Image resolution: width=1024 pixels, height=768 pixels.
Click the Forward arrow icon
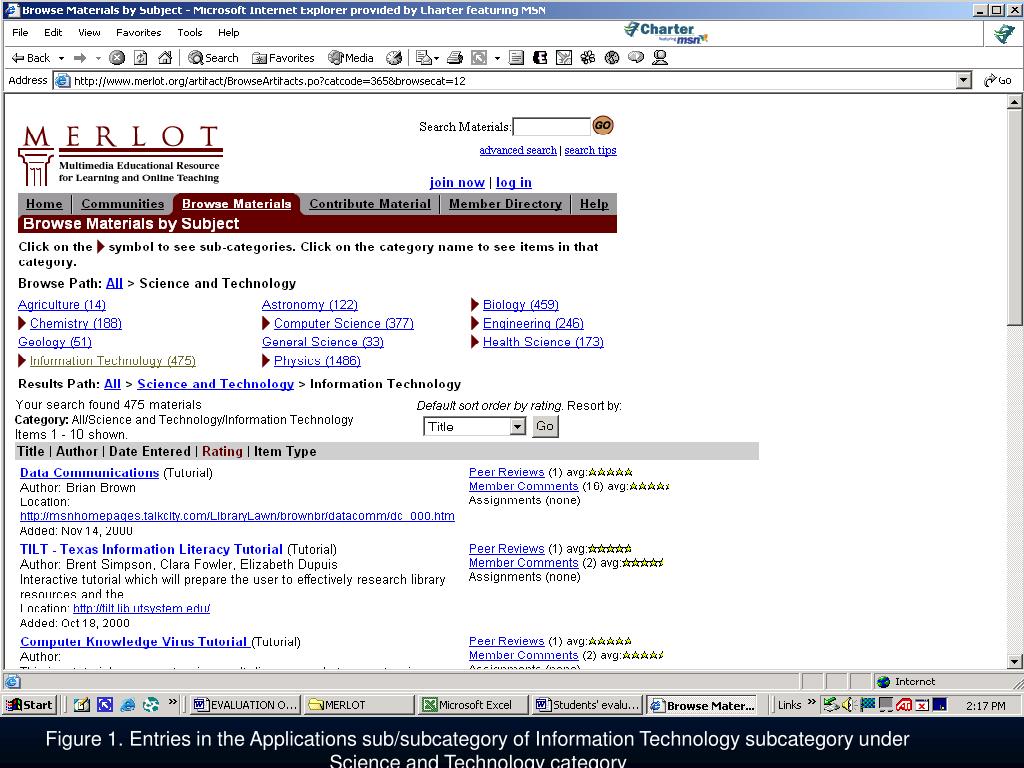tap(80, 58)
